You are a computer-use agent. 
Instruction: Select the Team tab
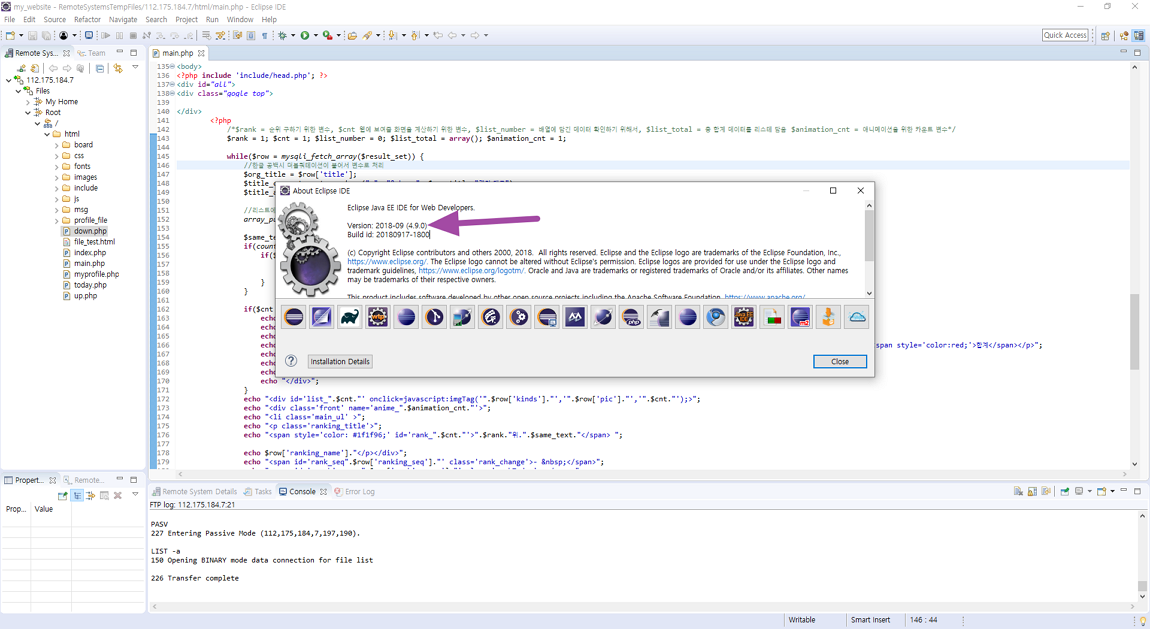(92, 53)
